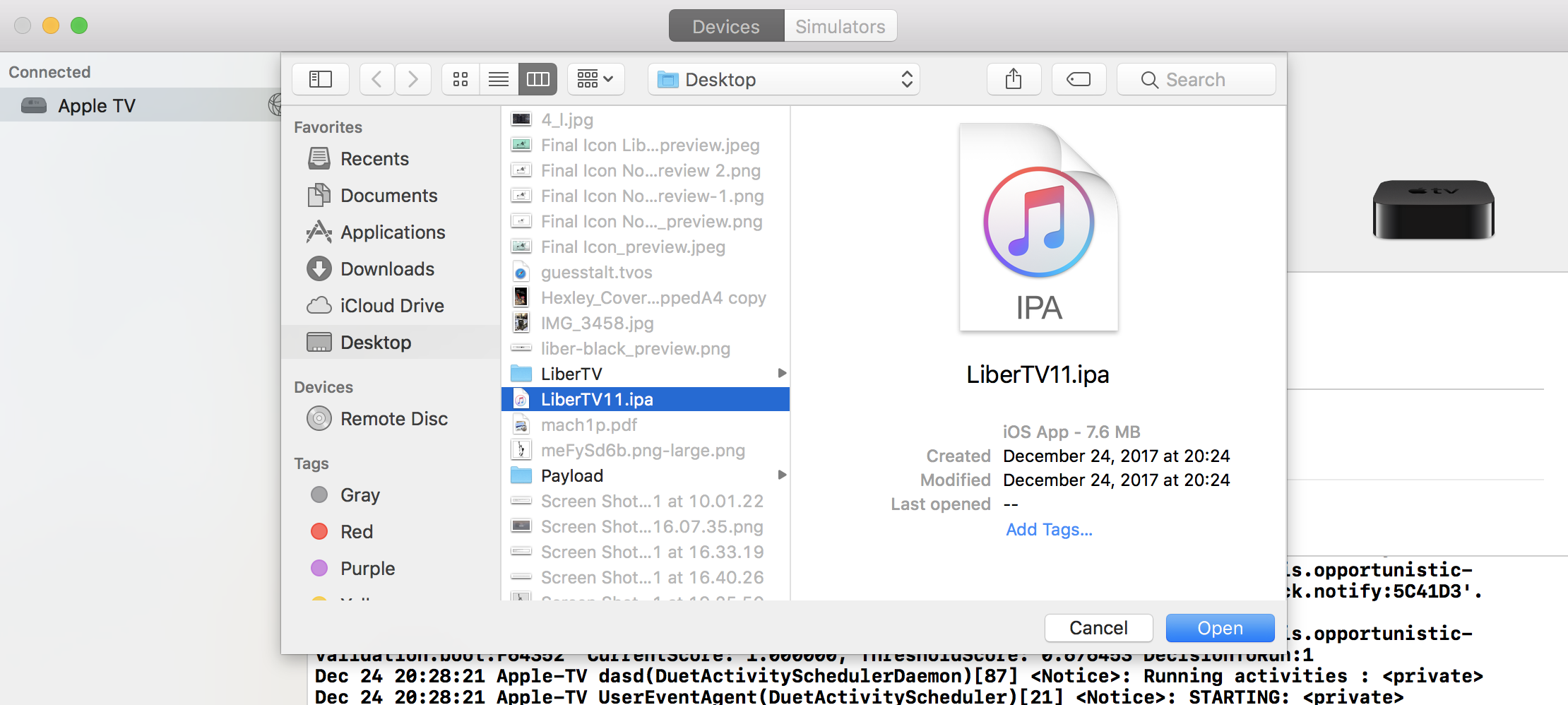Image resolution: width=1568 pixels, height=705 pixels.
Task: Click the Share toolbar icon
Action: pos(1014,79)
